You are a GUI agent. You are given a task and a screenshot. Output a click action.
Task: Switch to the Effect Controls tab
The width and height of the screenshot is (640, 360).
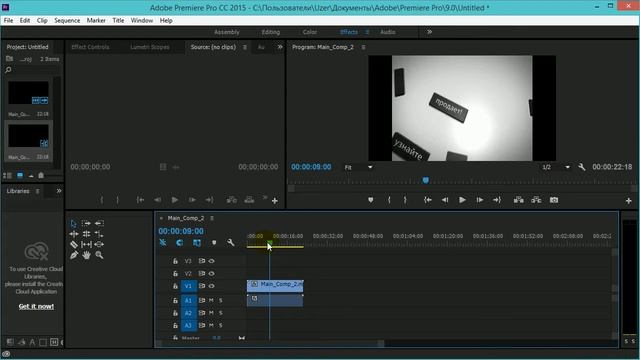coord(90,47)
